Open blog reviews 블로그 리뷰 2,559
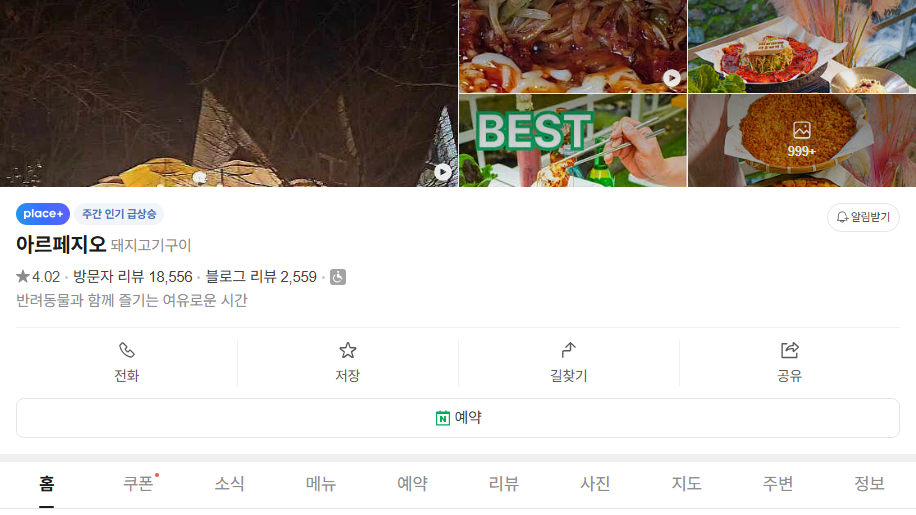The width and height of the screenshot is (916, 515). (261, 277)
